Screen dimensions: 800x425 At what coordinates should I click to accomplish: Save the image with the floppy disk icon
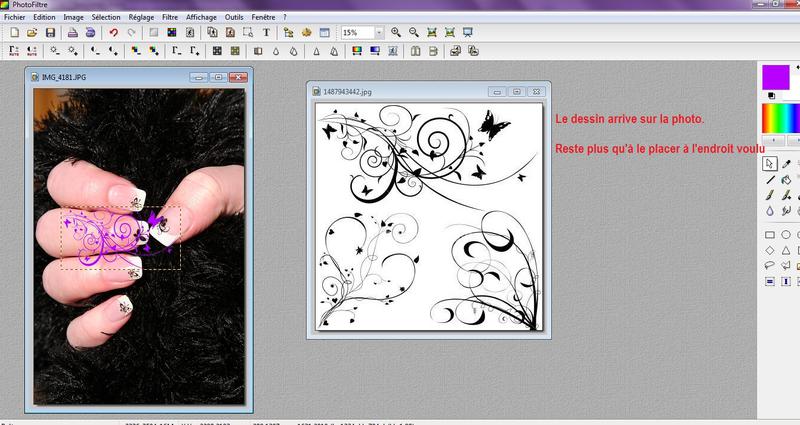(50, 33)
